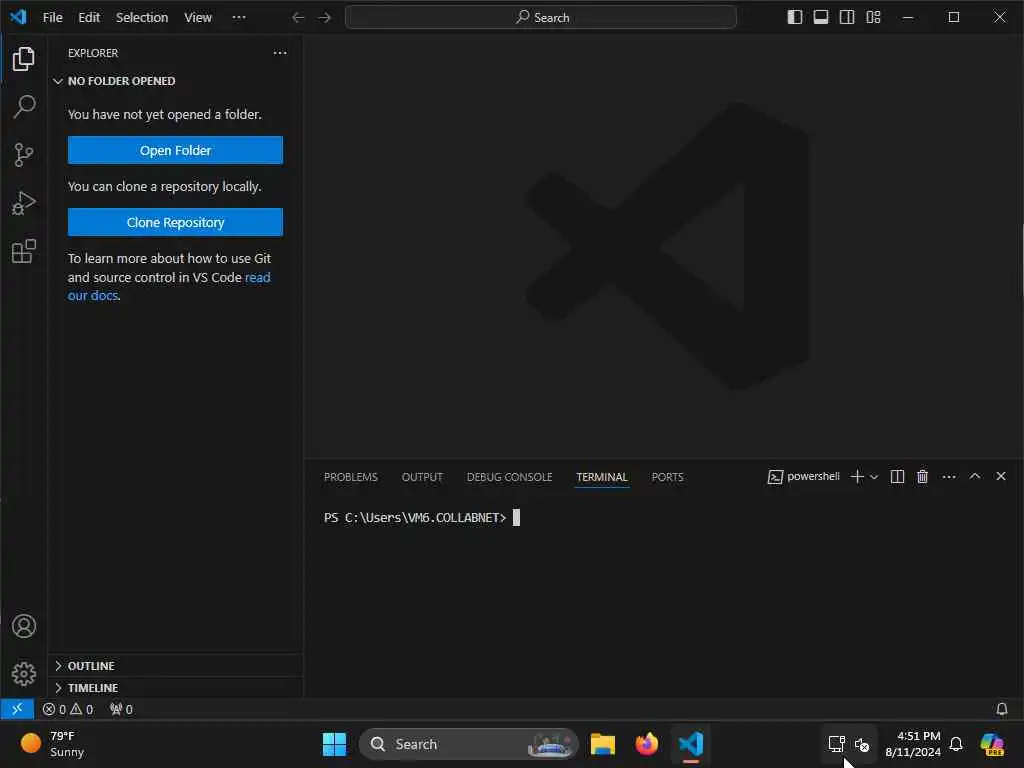Toggle the secondary side bar
Screen dimensions: 1024x768
[x=847, y=18]
